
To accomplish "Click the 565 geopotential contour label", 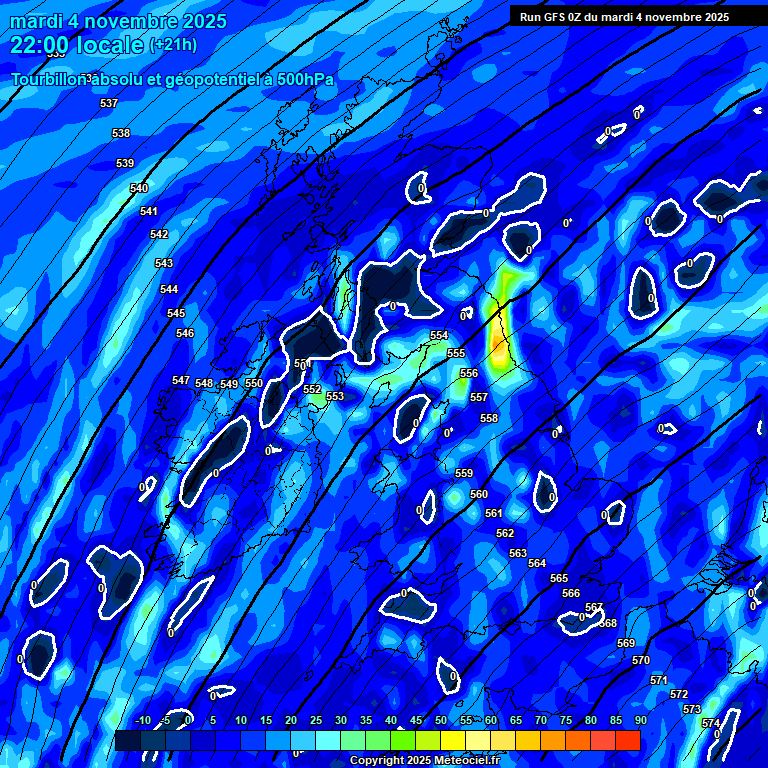I will coord(559,578).
